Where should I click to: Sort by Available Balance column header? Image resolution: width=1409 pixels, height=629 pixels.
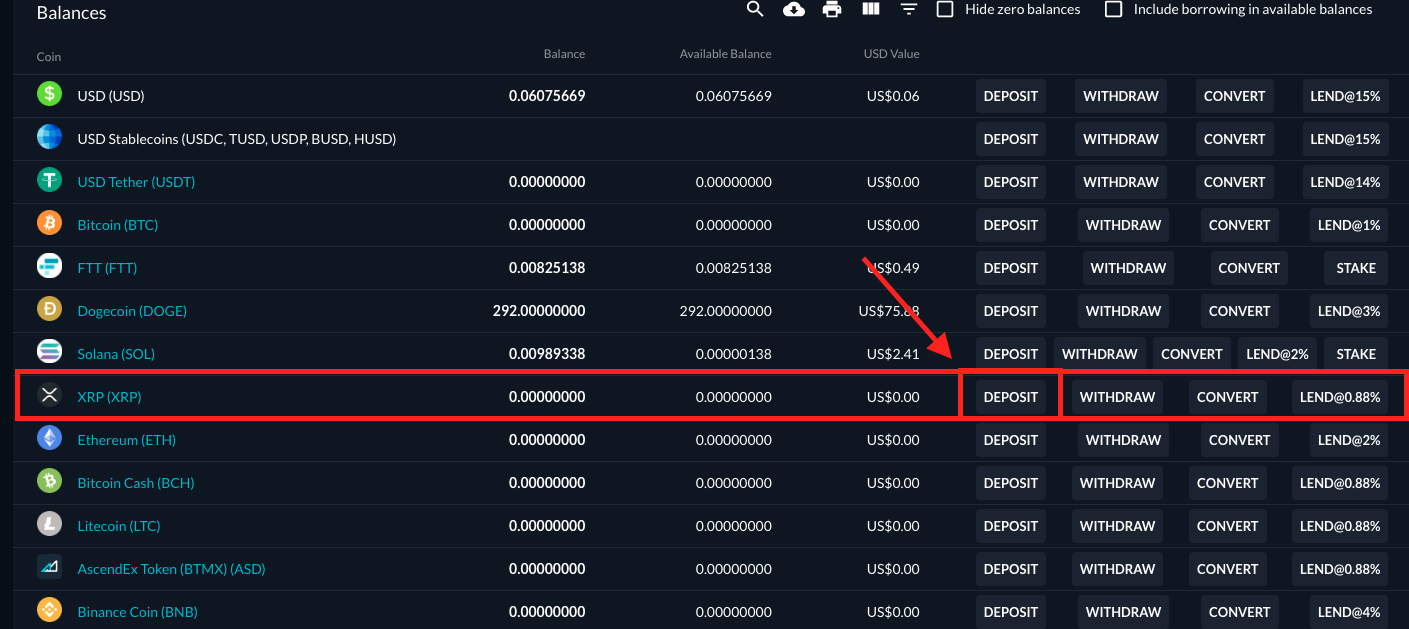(x=725, y=54)
